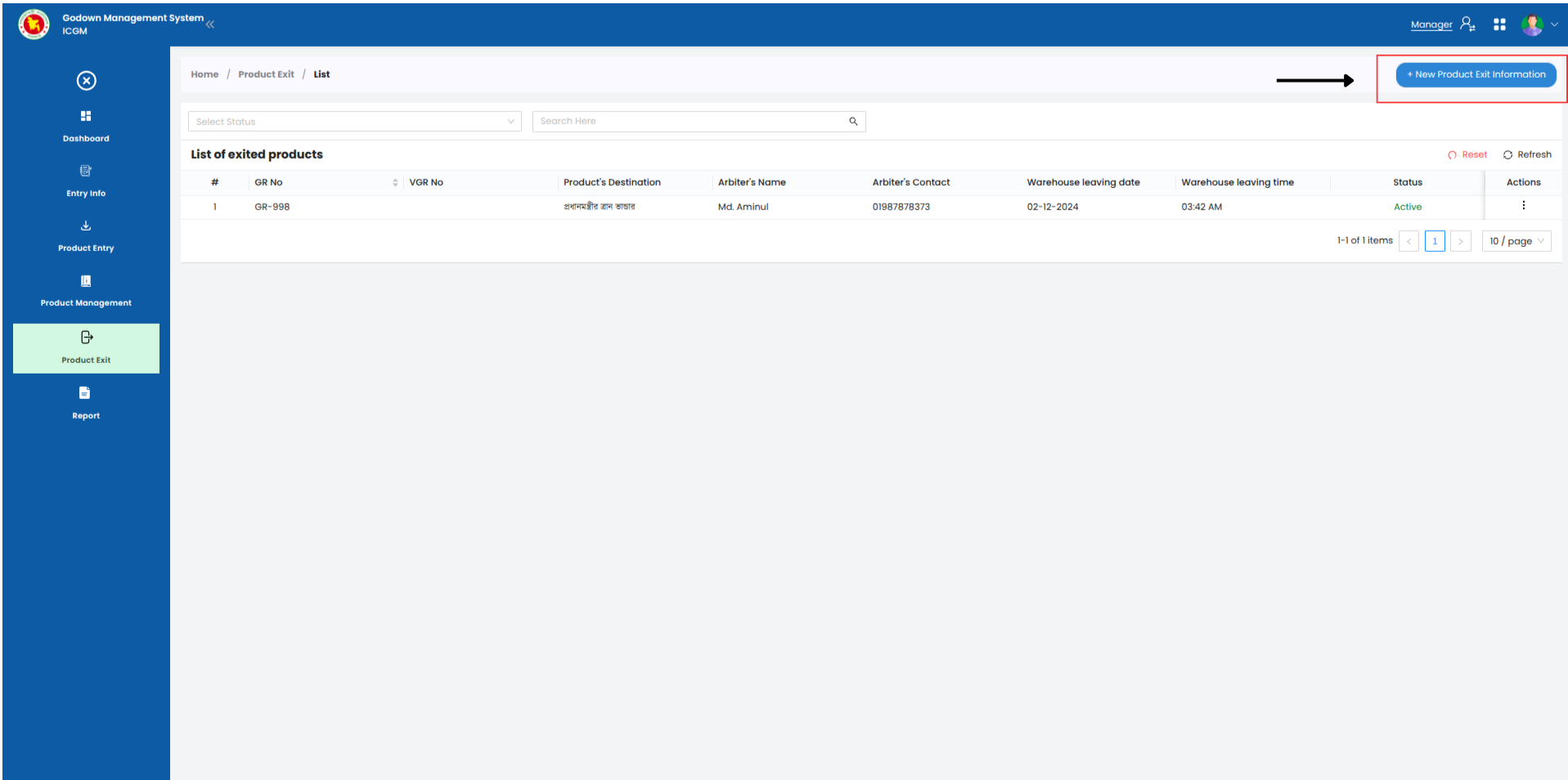
Task: Open the three-dot actions menu for GR-998
Action: pos(1523,205)
